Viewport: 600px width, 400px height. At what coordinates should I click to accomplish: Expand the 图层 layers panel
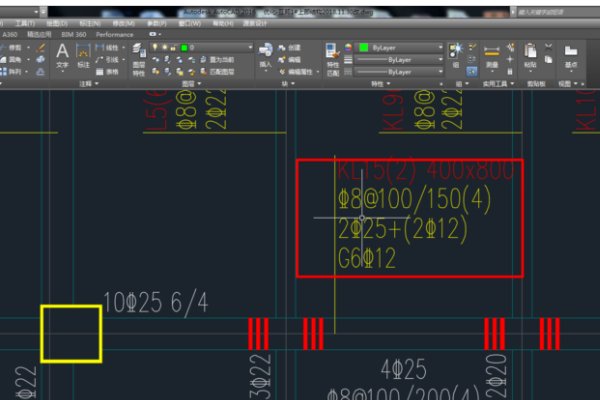(x=191, y=83)
